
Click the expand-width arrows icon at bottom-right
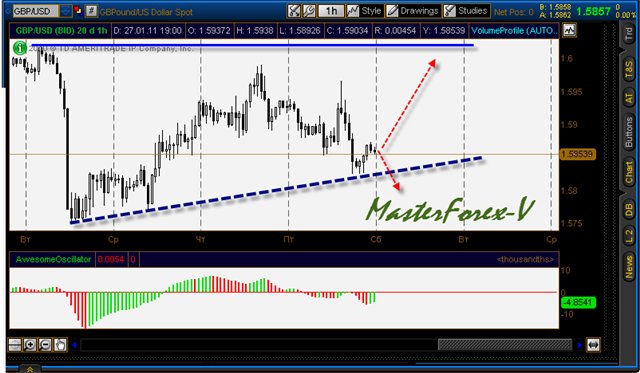593,345
